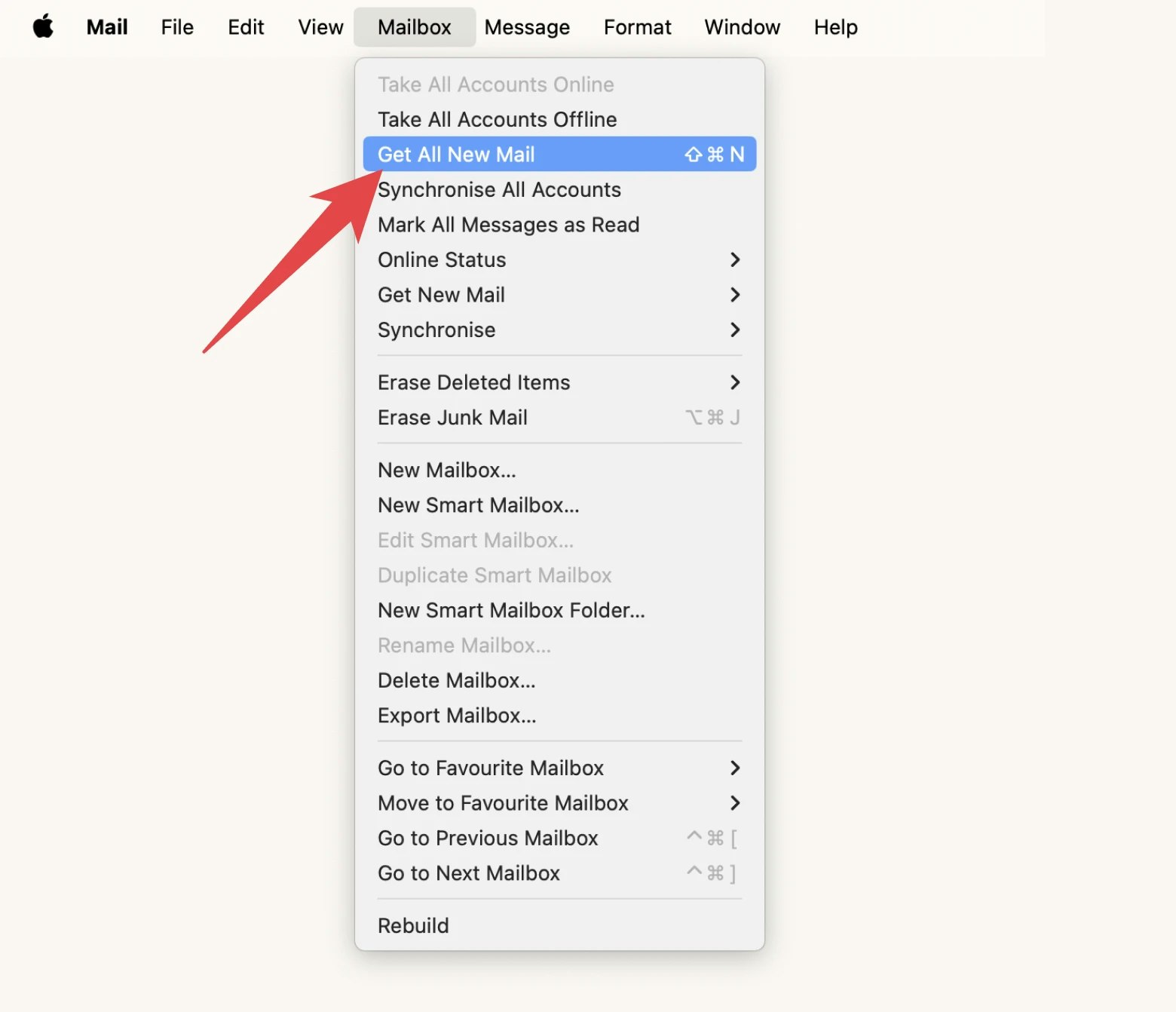Open the Help menu
The width and height of the screenshot is (1176, 1012).
click(x=835, y=27)
